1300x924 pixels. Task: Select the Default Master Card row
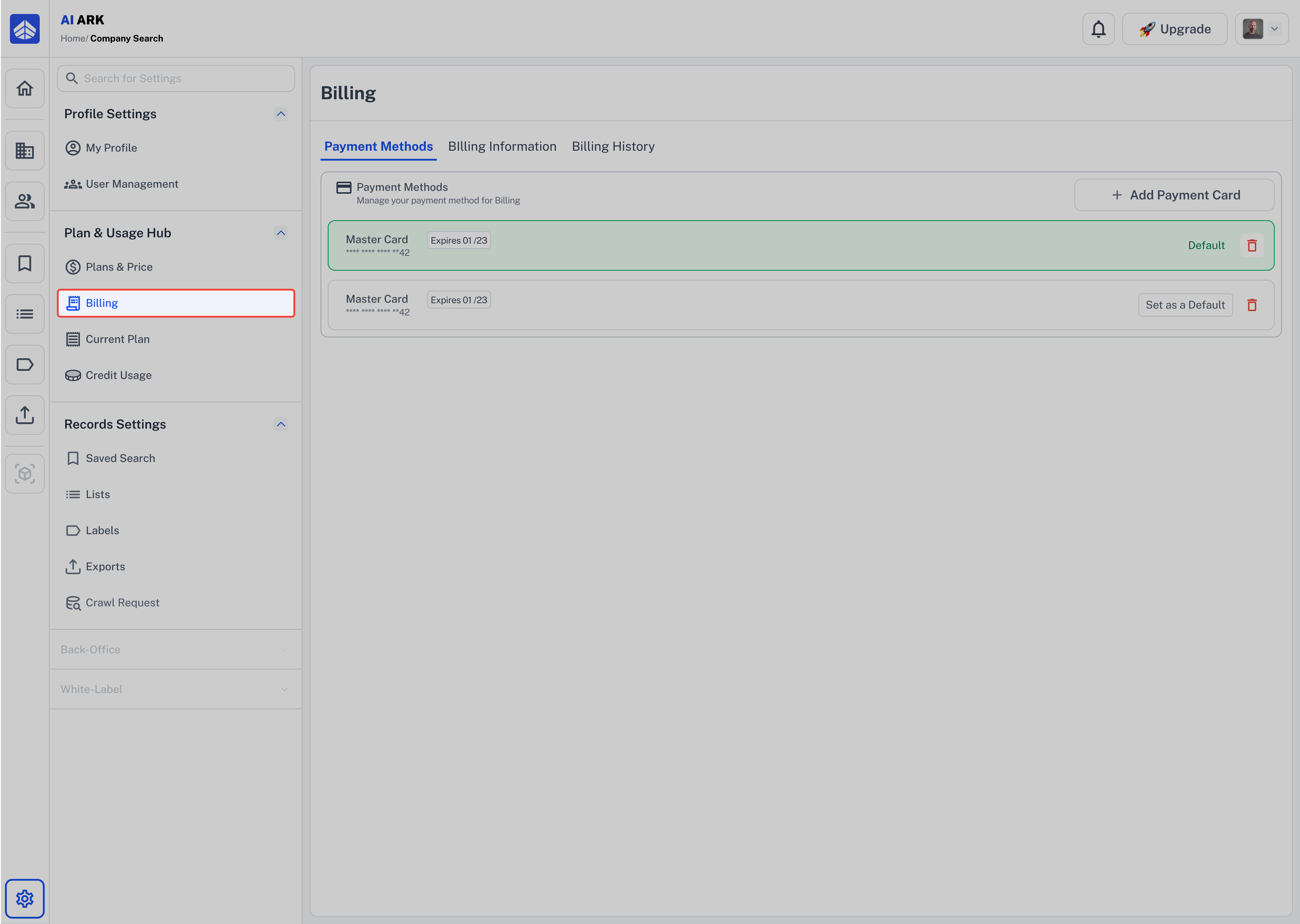pyautogui.click(x=801, y=245)
